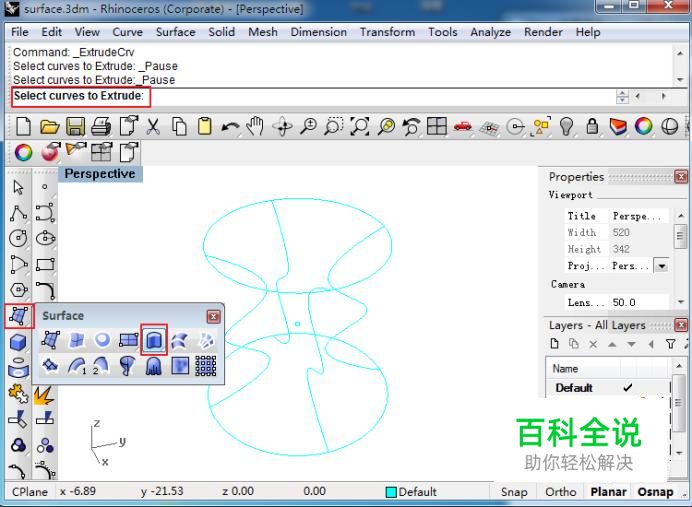Select the Rotate view tool
This screenshot has width=692, height=507.
tap(282, 127)
